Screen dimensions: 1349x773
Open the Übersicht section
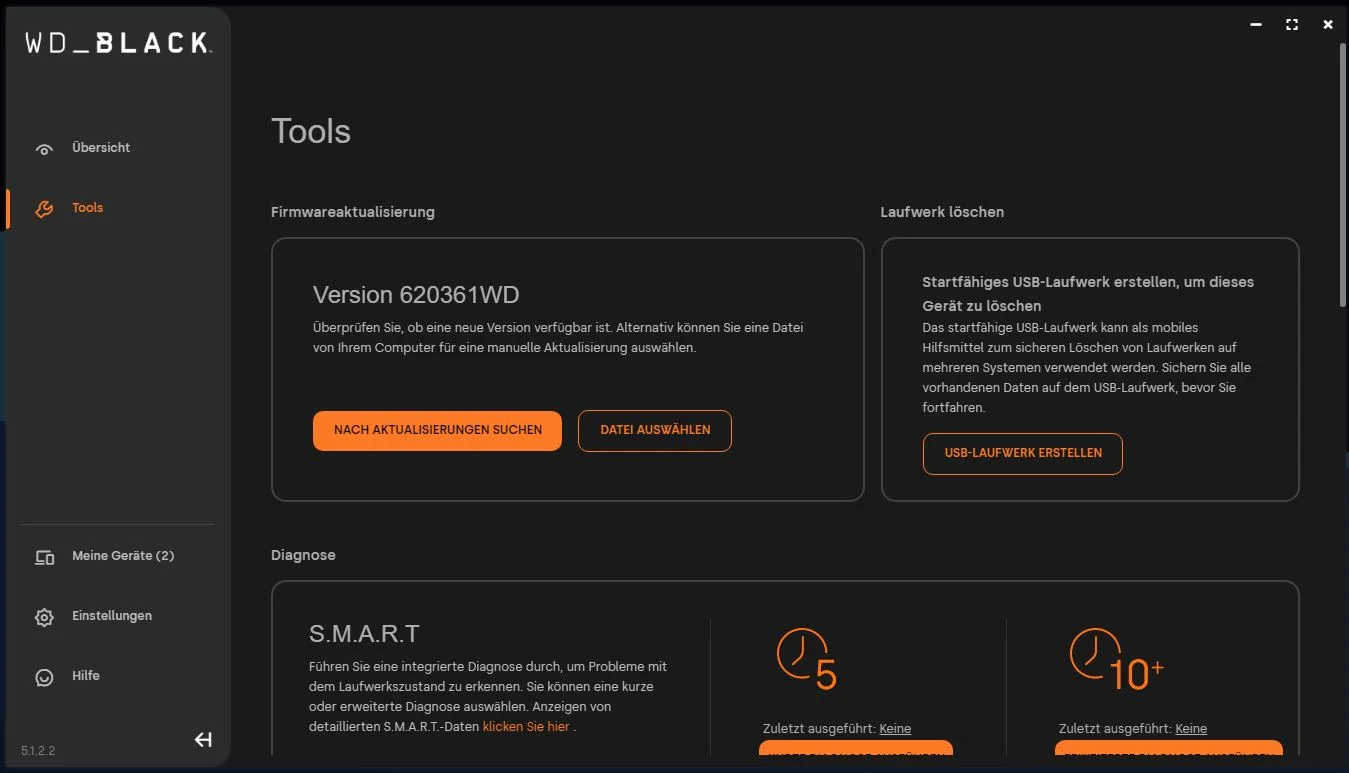click(x=101, y=148)
